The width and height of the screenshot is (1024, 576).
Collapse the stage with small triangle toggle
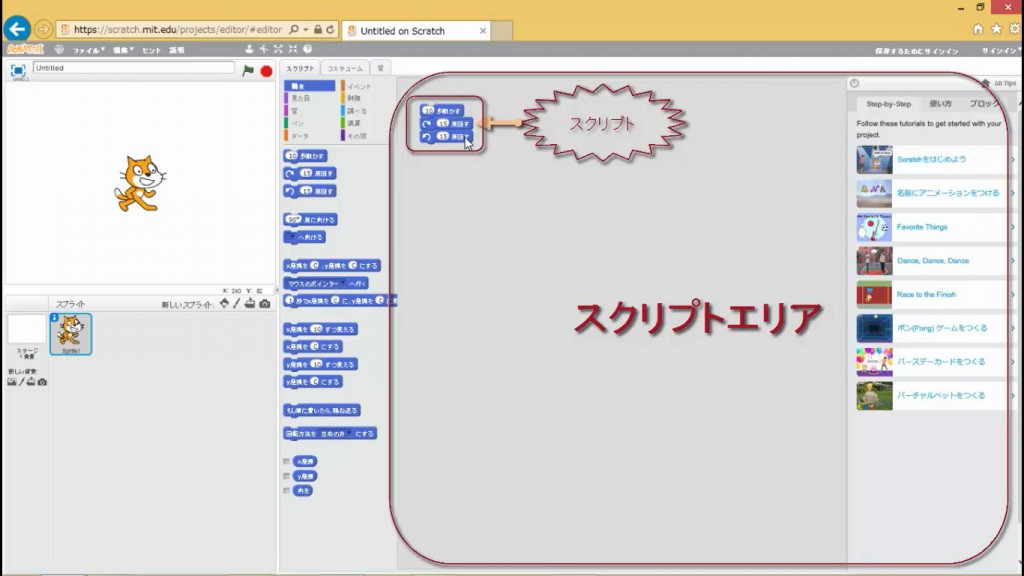click(275, 291)
